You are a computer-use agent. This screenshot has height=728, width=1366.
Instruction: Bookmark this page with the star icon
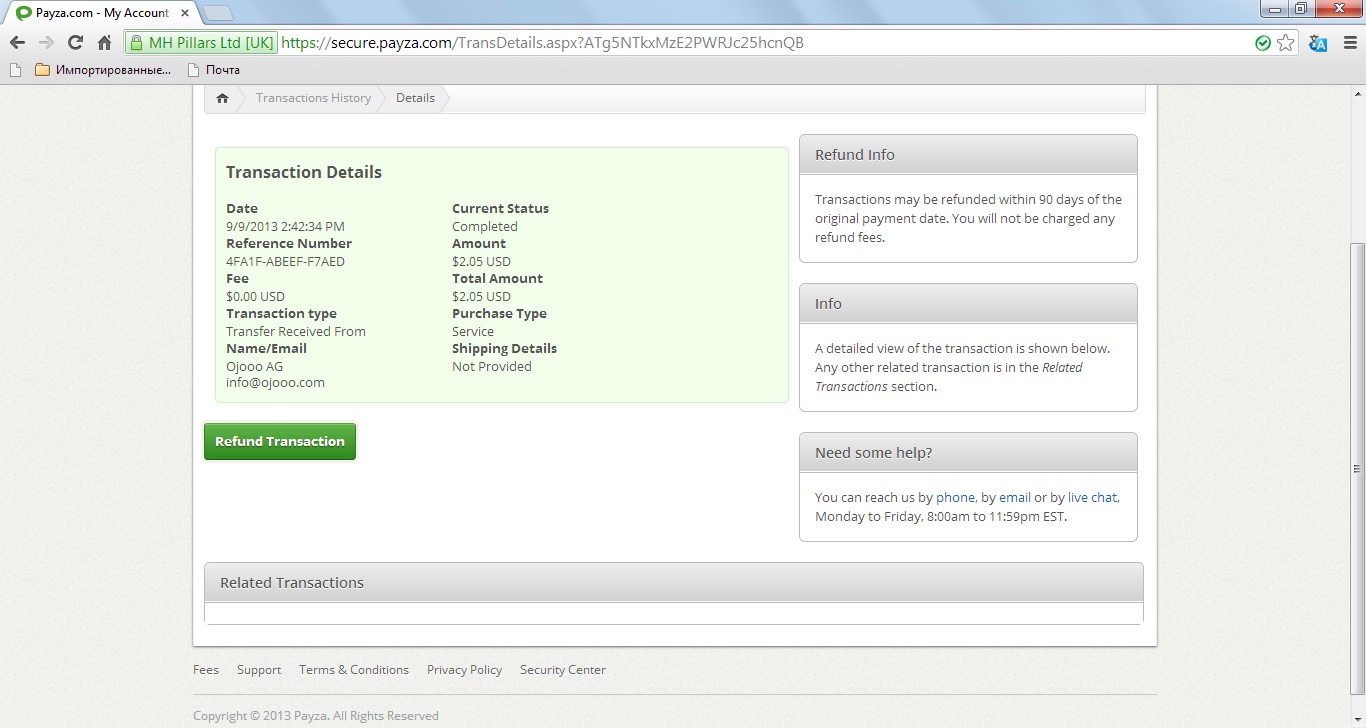point(1286,43)
